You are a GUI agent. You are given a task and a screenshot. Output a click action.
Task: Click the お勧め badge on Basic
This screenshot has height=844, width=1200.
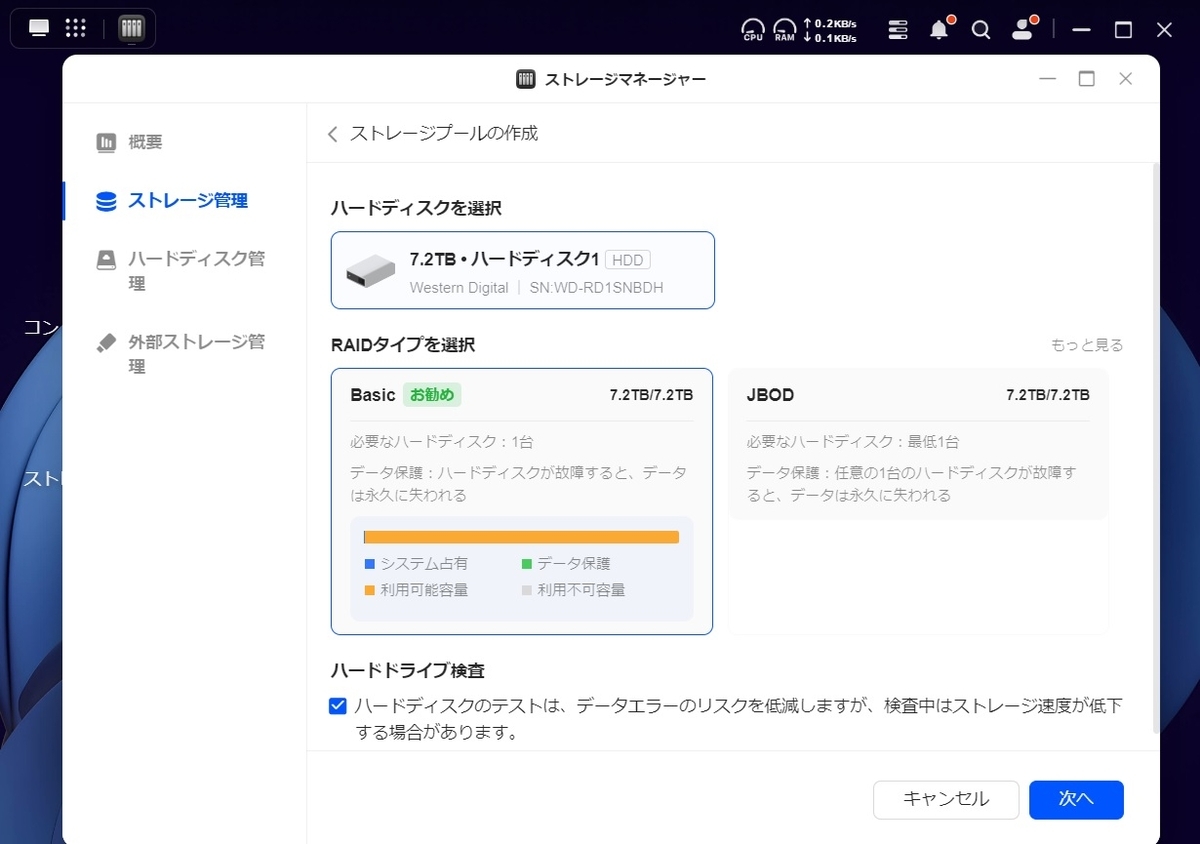pyautogui.click(x=432, y=395)
